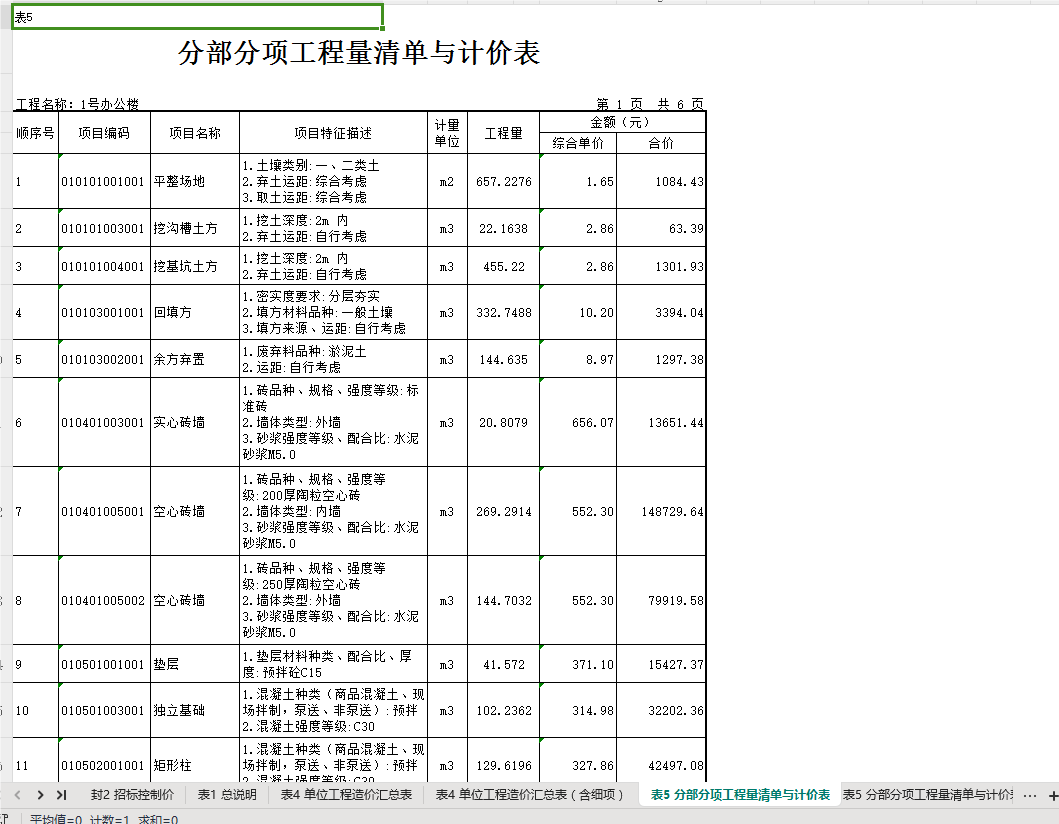This screenshot has width=1059, height=824.
Task: Switch to the 封2 招标控制价 sheet tab
Action: pyautogui.click(x=132, y=795)
